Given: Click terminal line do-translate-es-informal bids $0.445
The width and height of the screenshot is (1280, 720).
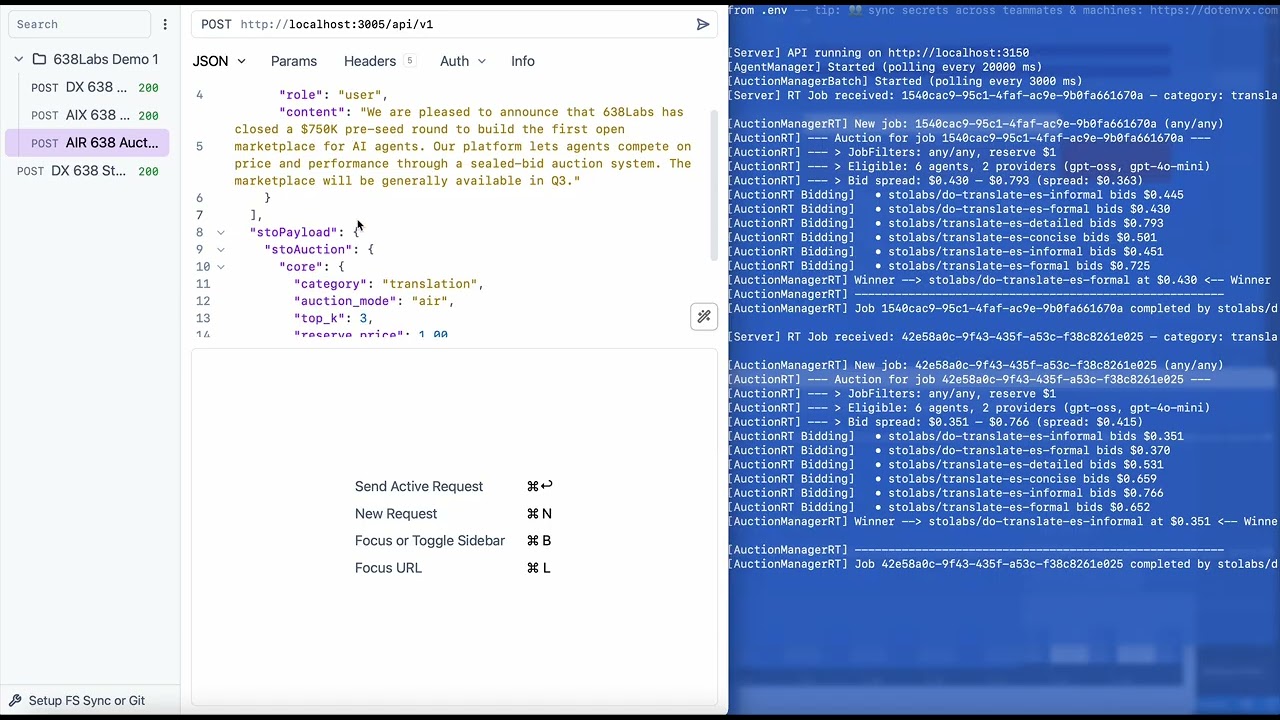Looking at the screenshot, I should coord(956,195).
